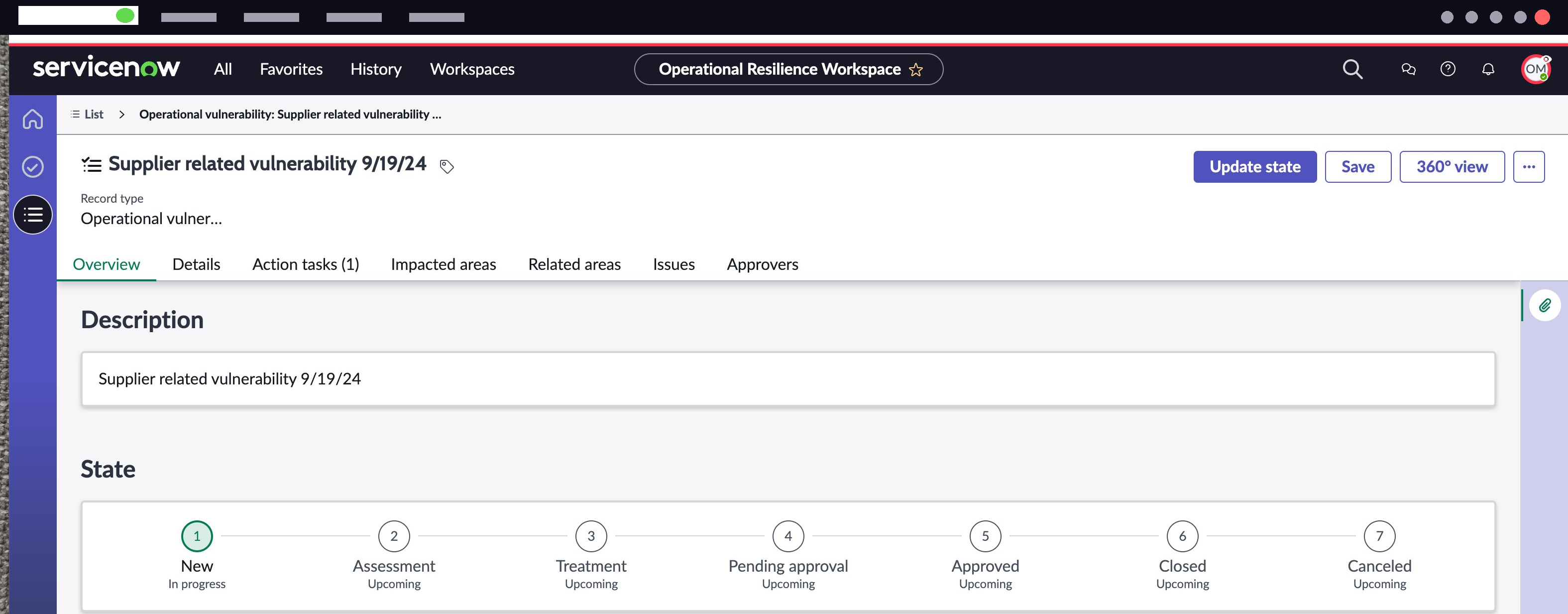Open the chat conversations icon
Viewport: 1568px width, 614px height.
[1408, 69]
